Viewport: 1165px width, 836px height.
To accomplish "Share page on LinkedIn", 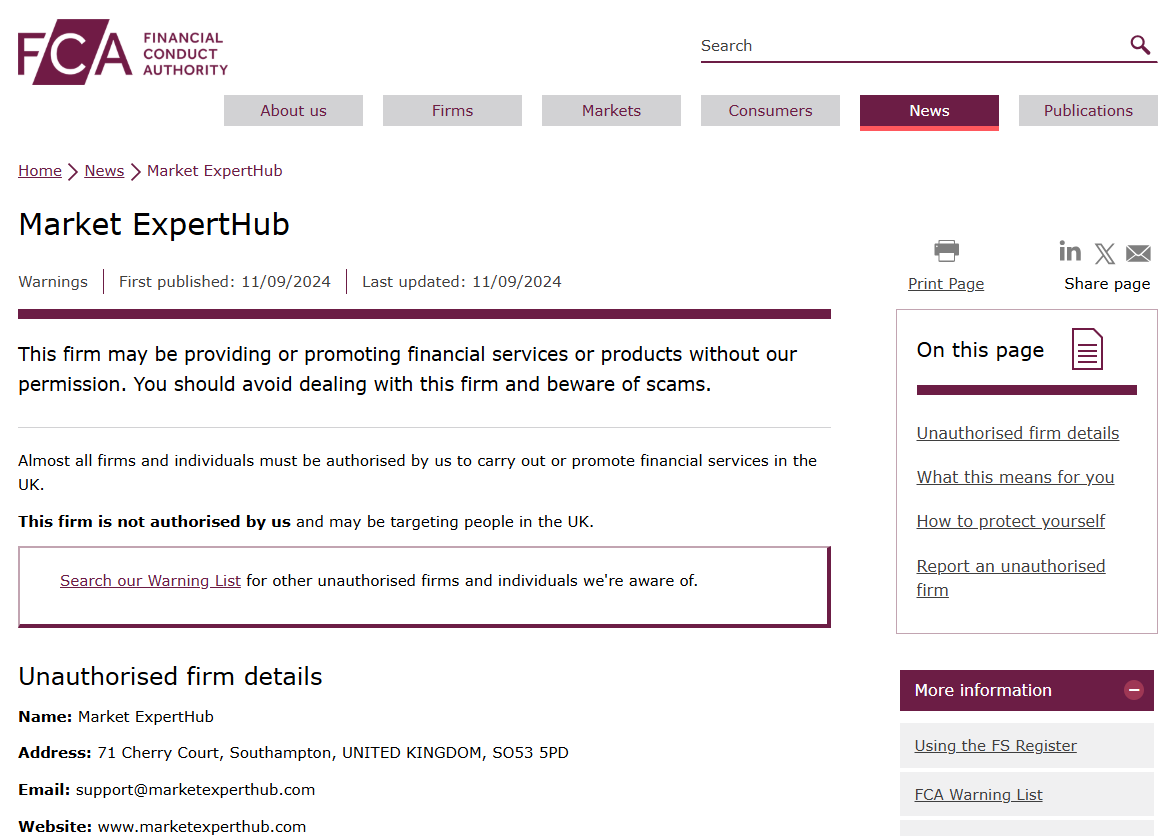I will tap(1070, 251).
